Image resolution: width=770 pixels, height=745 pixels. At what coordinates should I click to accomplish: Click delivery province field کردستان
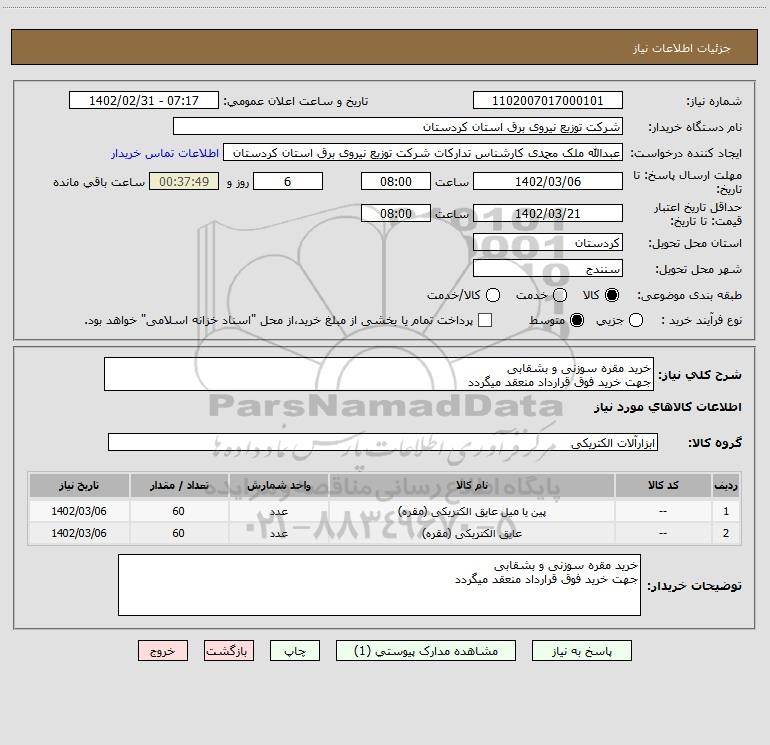pos(548,242)
